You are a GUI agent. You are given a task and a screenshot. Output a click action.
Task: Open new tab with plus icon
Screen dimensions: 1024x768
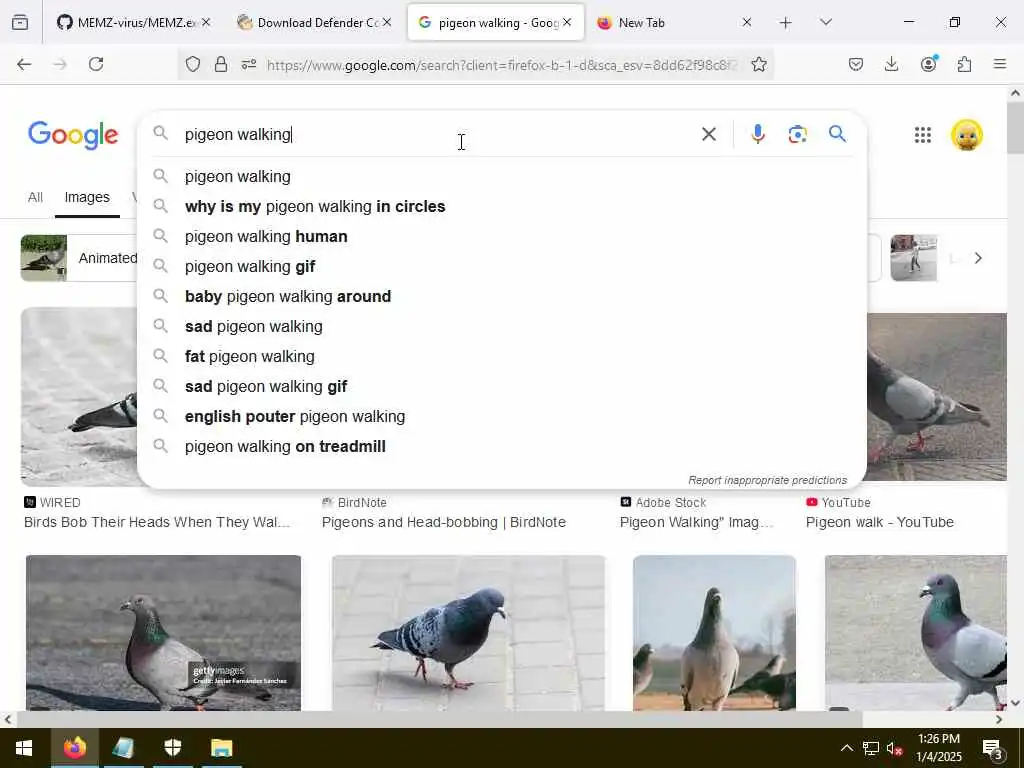point(786,23)
